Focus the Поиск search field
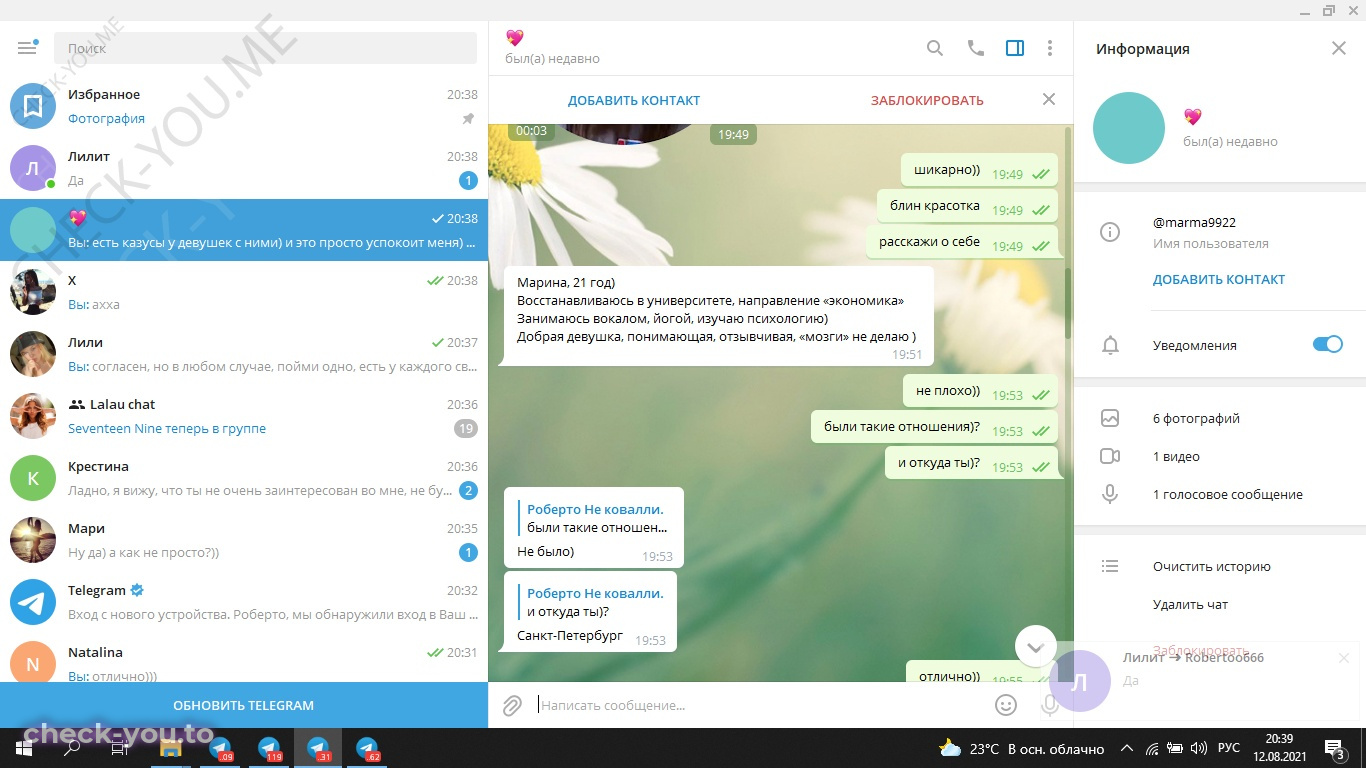Image resolution: width=1366 pixels, height=768 pixels. pos(265,48)
